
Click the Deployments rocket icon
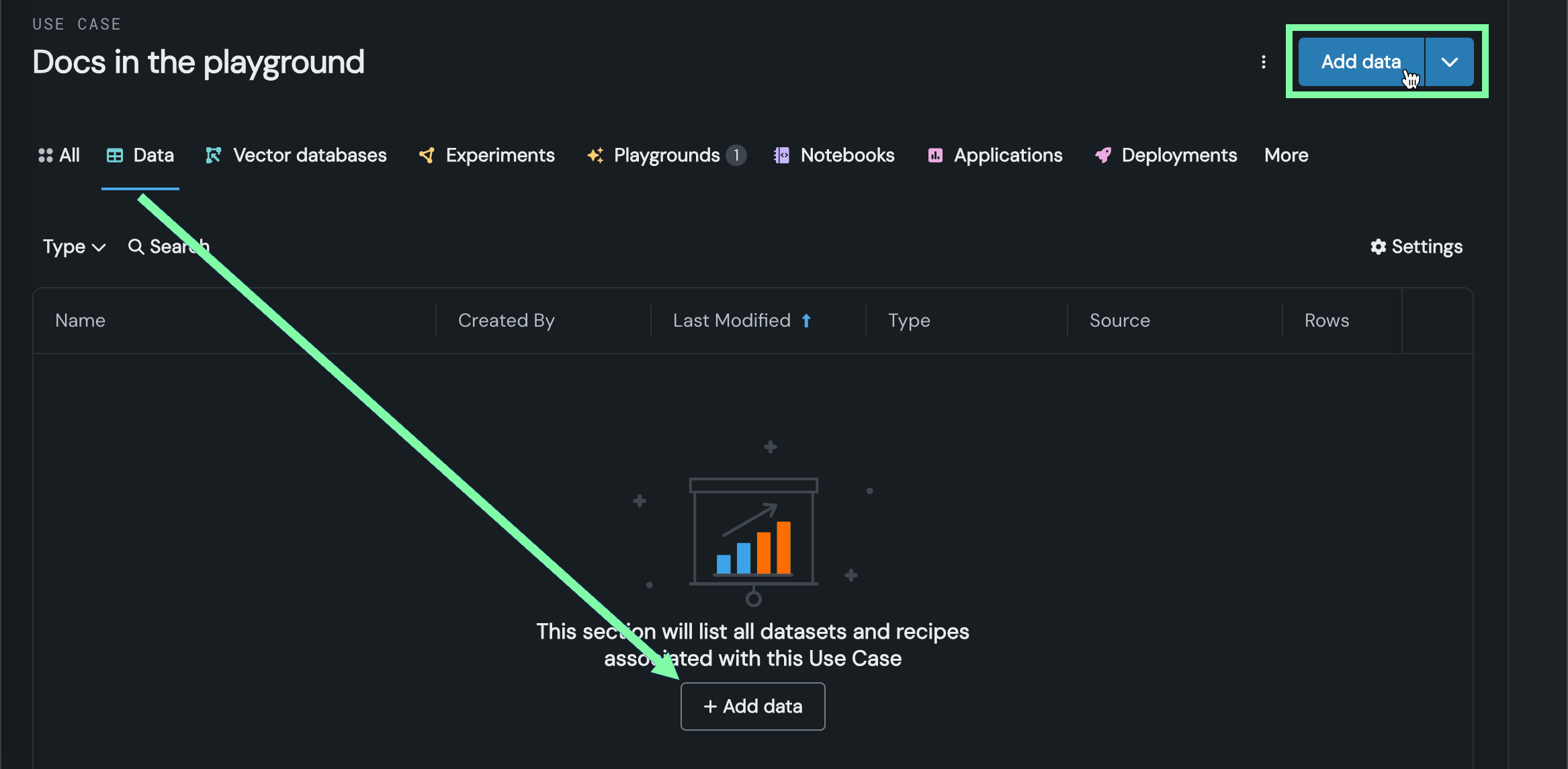point(1103,155)
